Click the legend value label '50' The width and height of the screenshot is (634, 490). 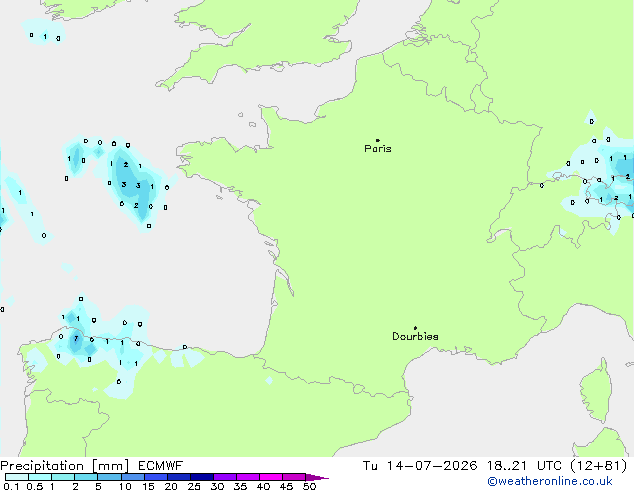309,486
